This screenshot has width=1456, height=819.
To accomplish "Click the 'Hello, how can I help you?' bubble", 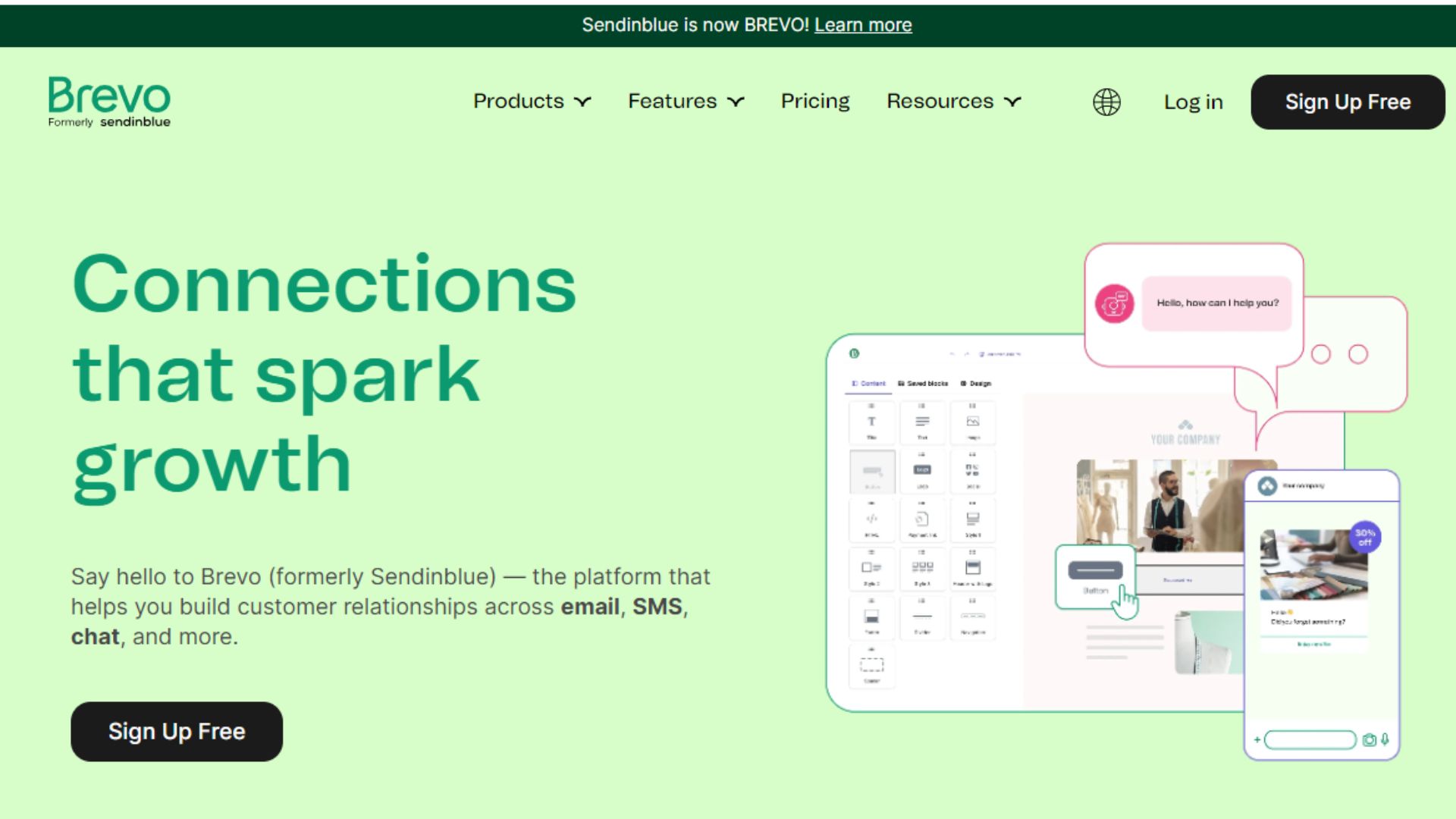I will [x=1216, y=303].
